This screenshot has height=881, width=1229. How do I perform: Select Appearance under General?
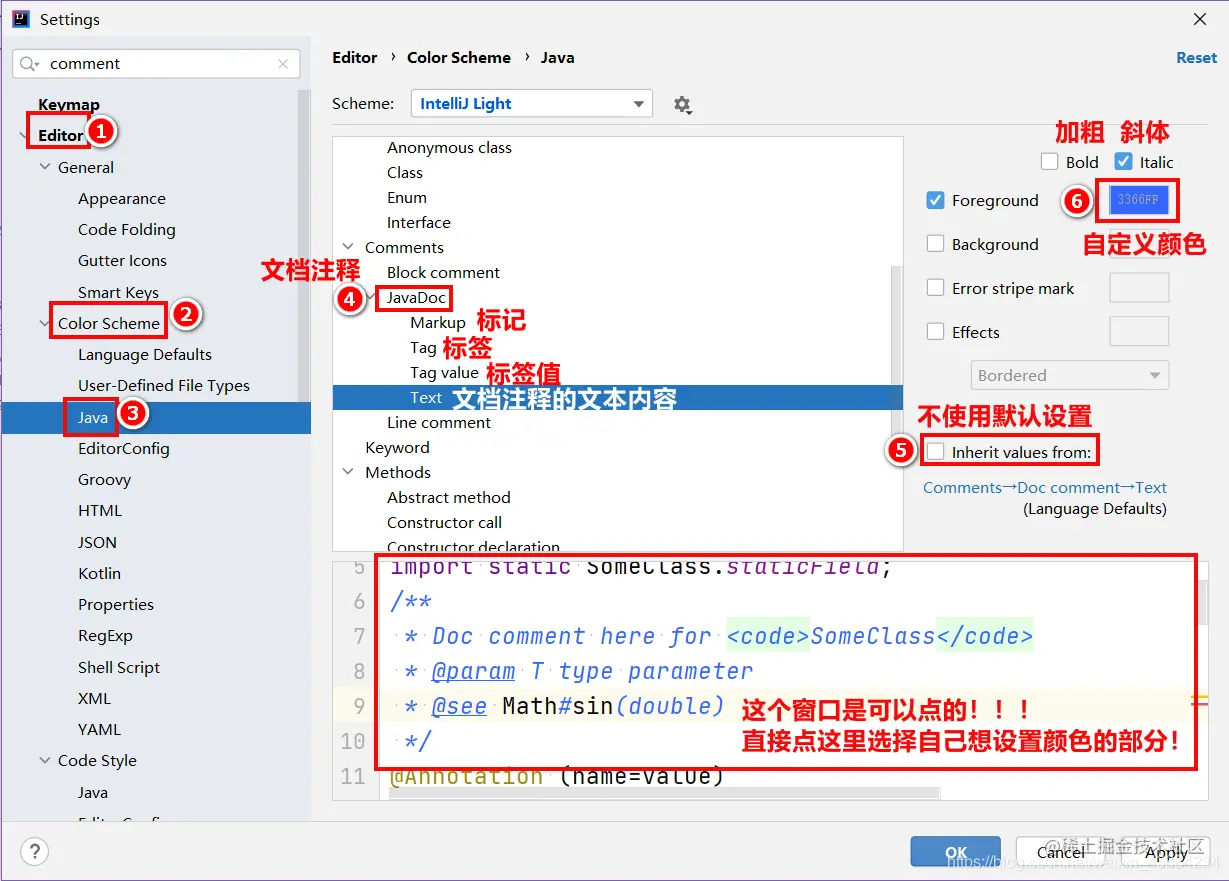click(122, 198)
